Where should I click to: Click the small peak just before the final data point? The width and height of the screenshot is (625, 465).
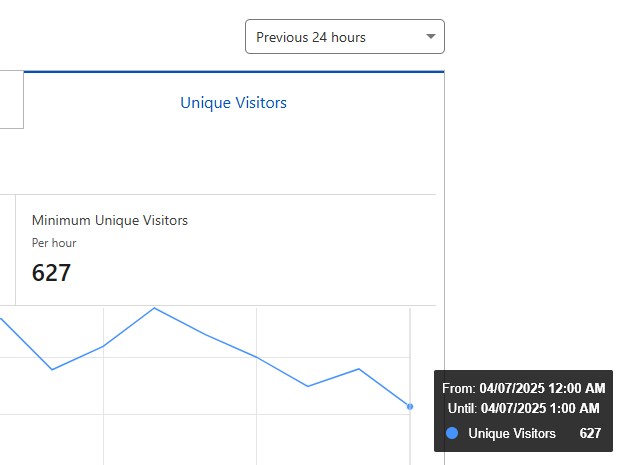pyautogui.click(x=359, y=369)
